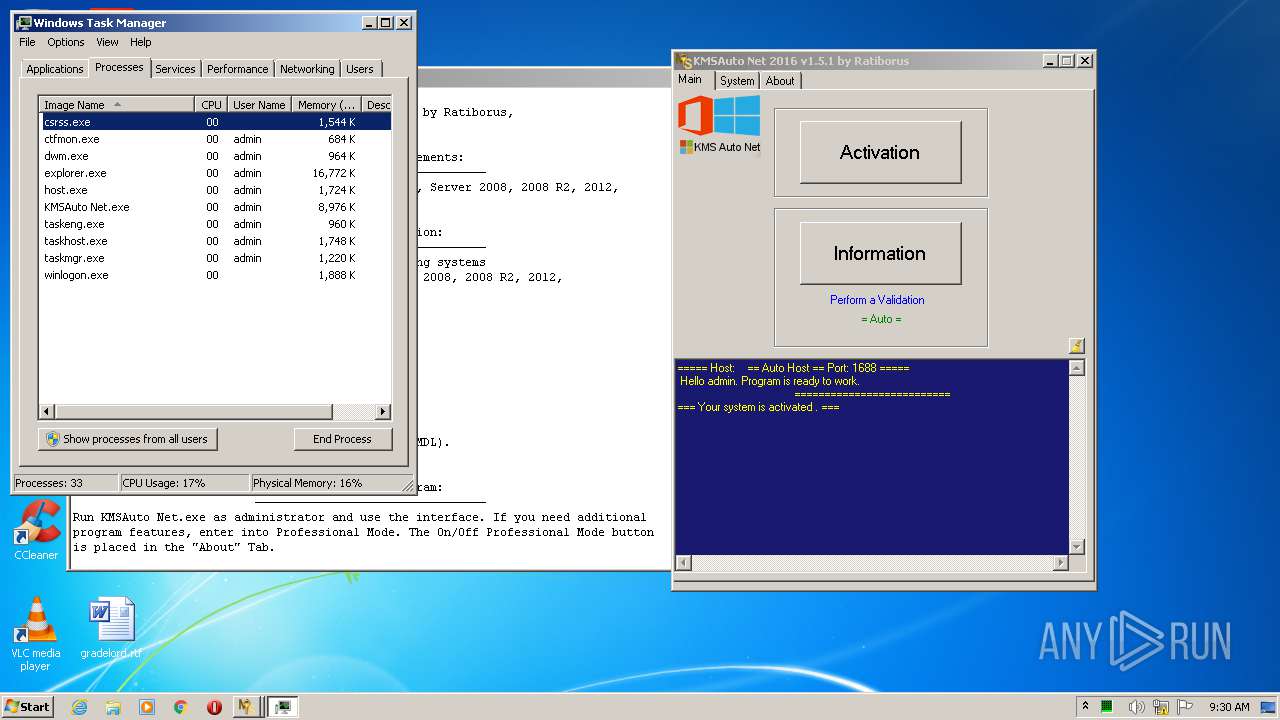
Task: Click KMSAuto log horizontal scroll right arrow
Action: click(x=1061, y=563)
